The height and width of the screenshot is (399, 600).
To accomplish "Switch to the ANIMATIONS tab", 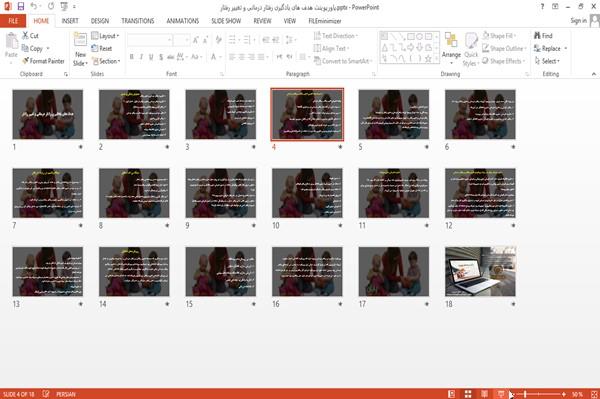I will 183,21.
